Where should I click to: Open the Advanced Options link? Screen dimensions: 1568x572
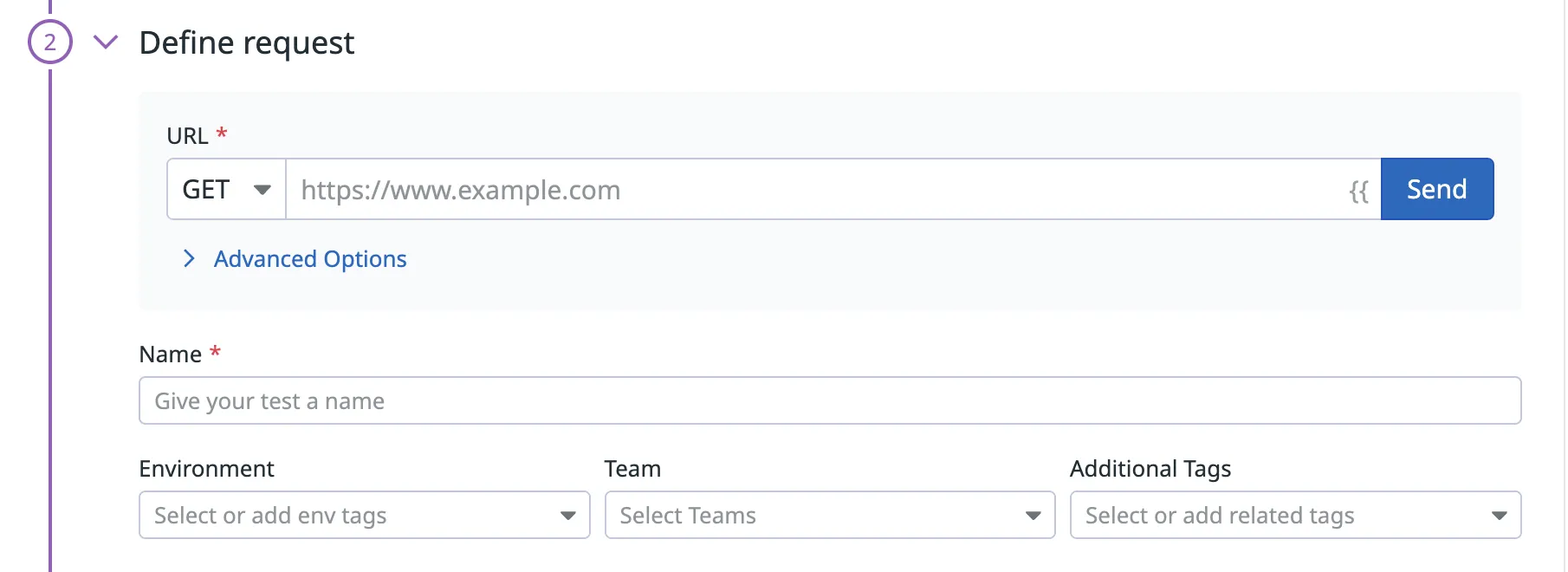coord(310,258)
